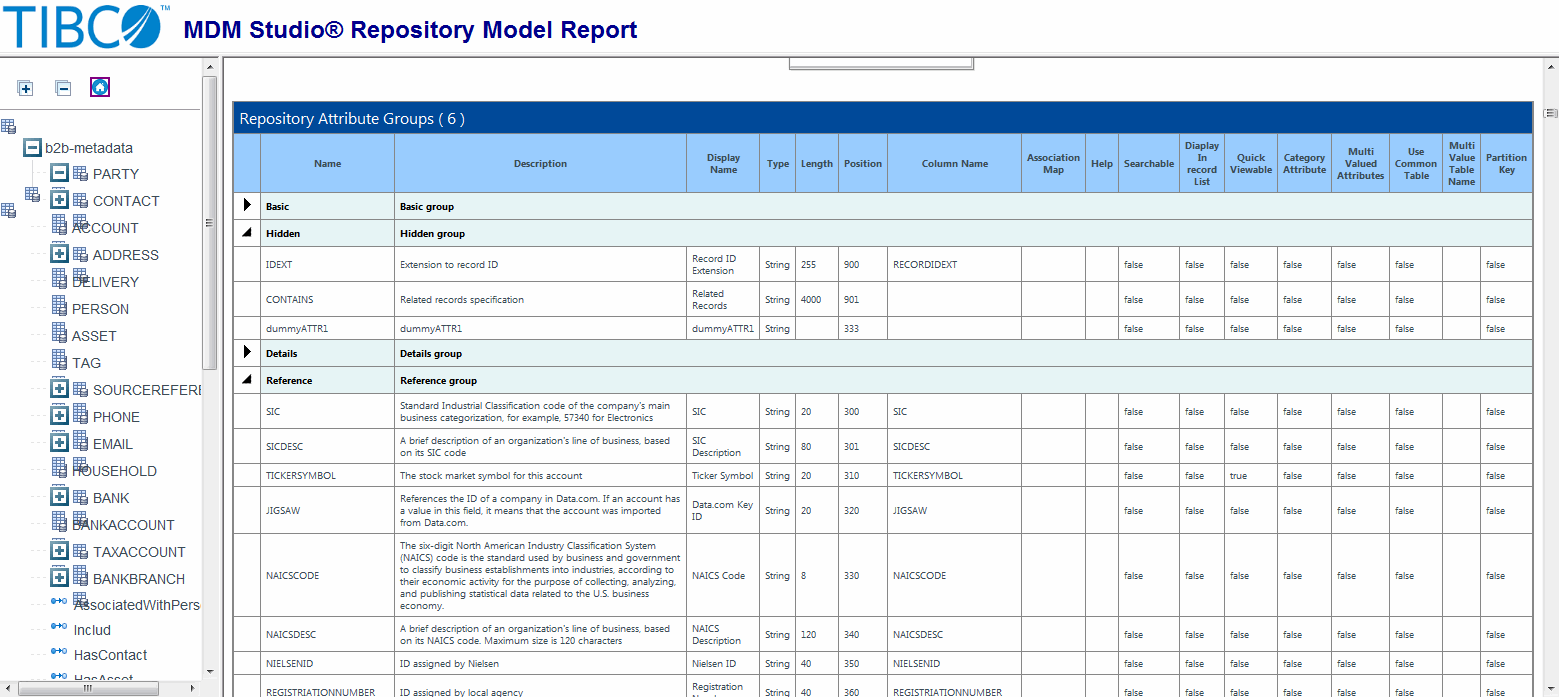Expand the Basic attribute group
This screenshot has height=697, width=1559.
pos(247,205)
